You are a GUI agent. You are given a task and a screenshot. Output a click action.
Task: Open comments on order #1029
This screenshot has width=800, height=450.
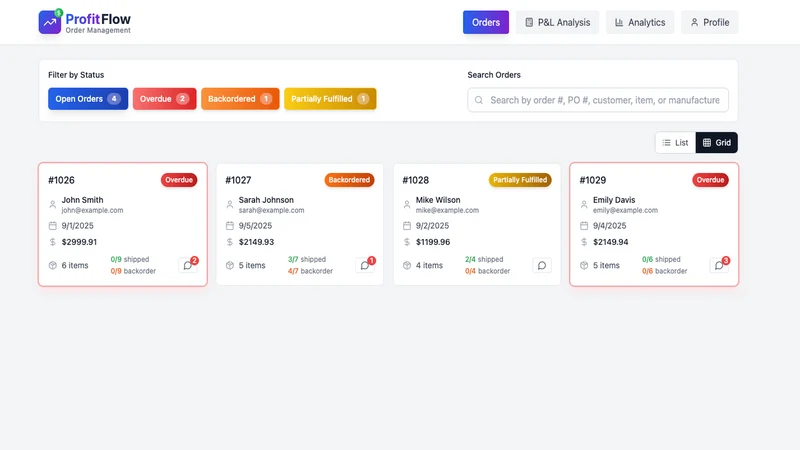(x=719, y=265)
